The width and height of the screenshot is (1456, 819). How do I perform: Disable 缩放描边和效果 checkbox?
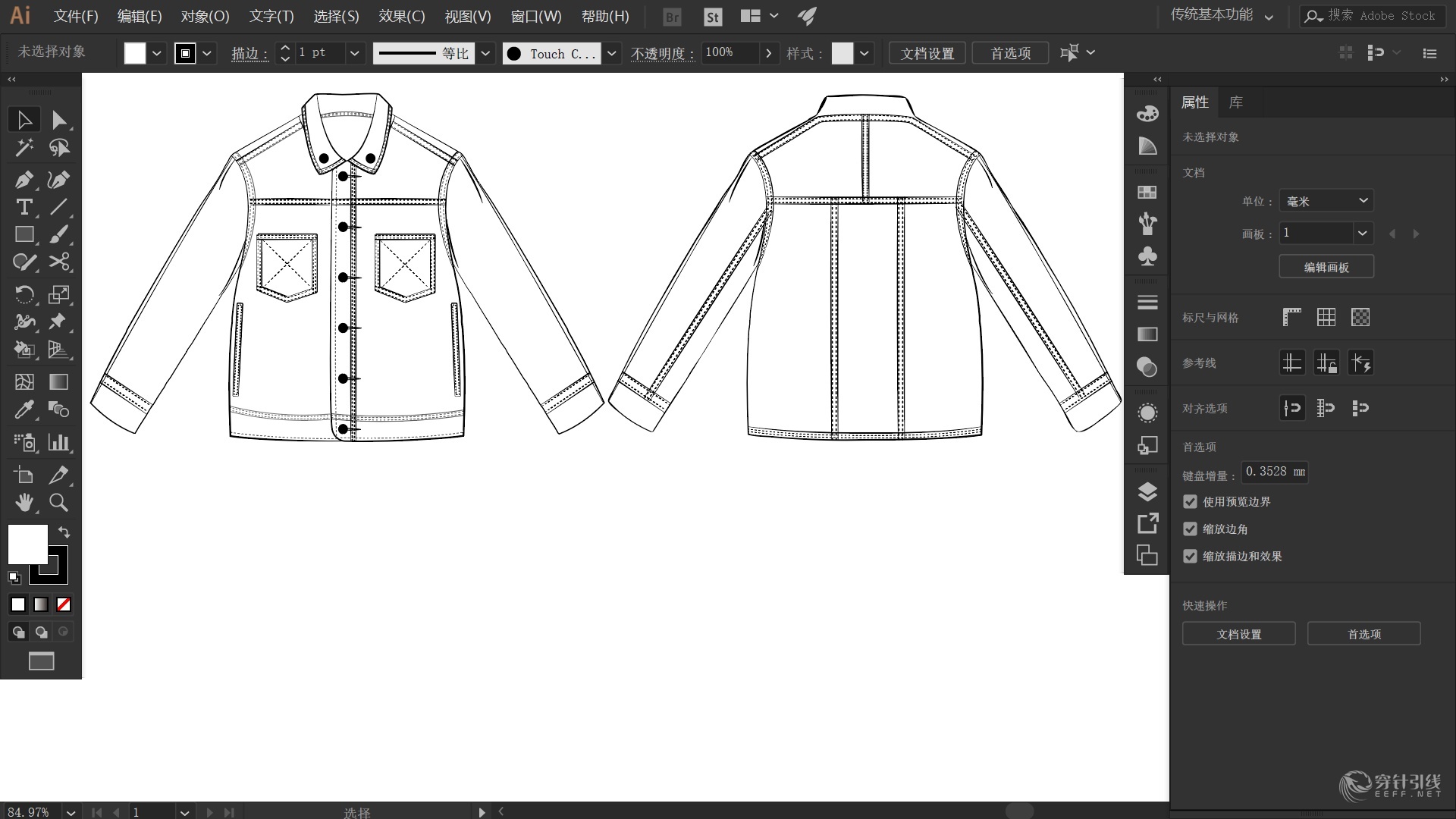[x=1188, y=556]
